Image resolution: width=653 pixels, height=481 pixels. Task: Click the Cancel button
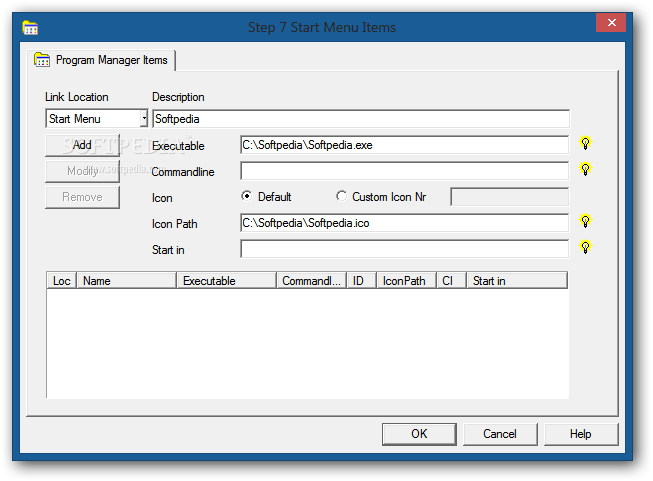pyautogui.click(x=500, y=434)
